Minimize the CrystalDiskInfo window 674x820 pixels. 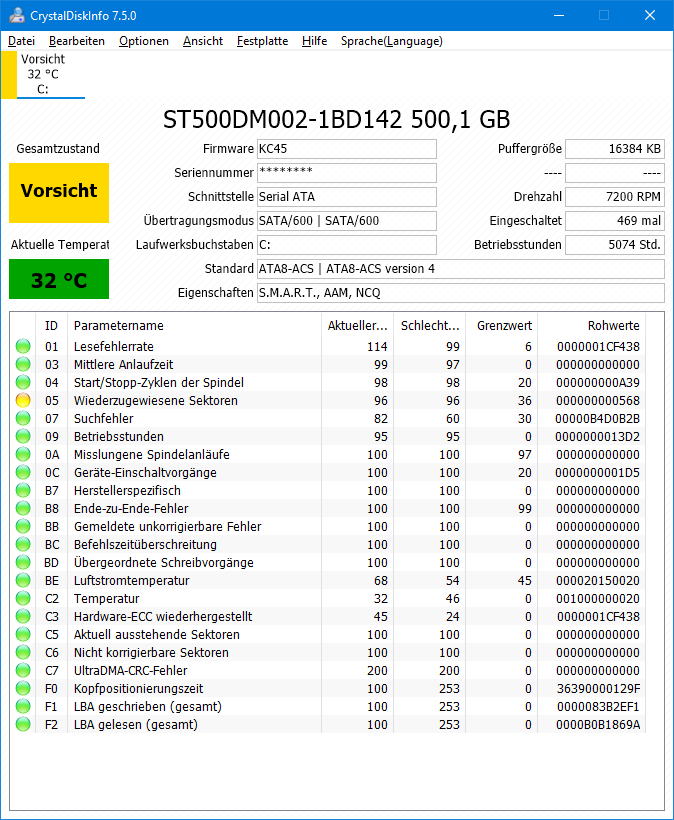(x=559, y=15)
